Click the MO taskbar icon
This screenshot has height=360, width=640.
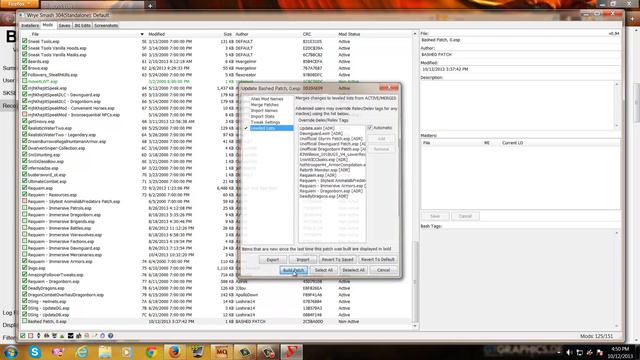tap(221, 352)
